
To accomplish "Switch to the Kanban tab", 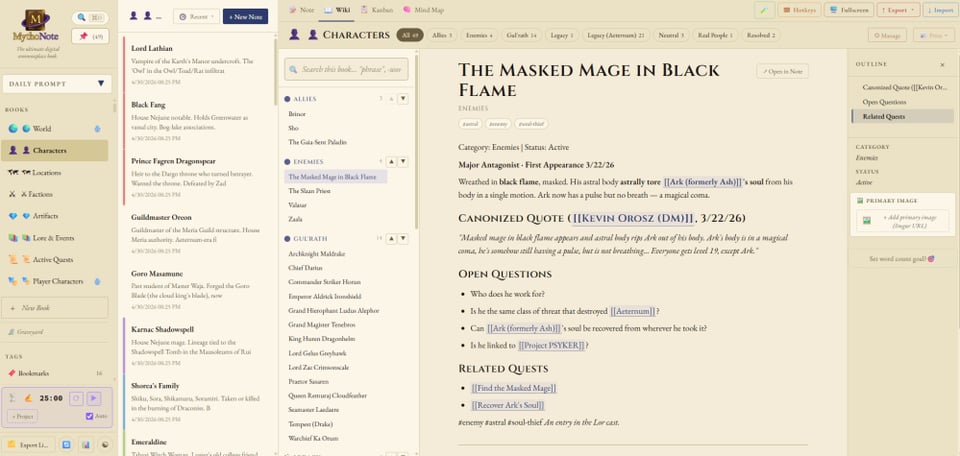I will click(377, 10).
